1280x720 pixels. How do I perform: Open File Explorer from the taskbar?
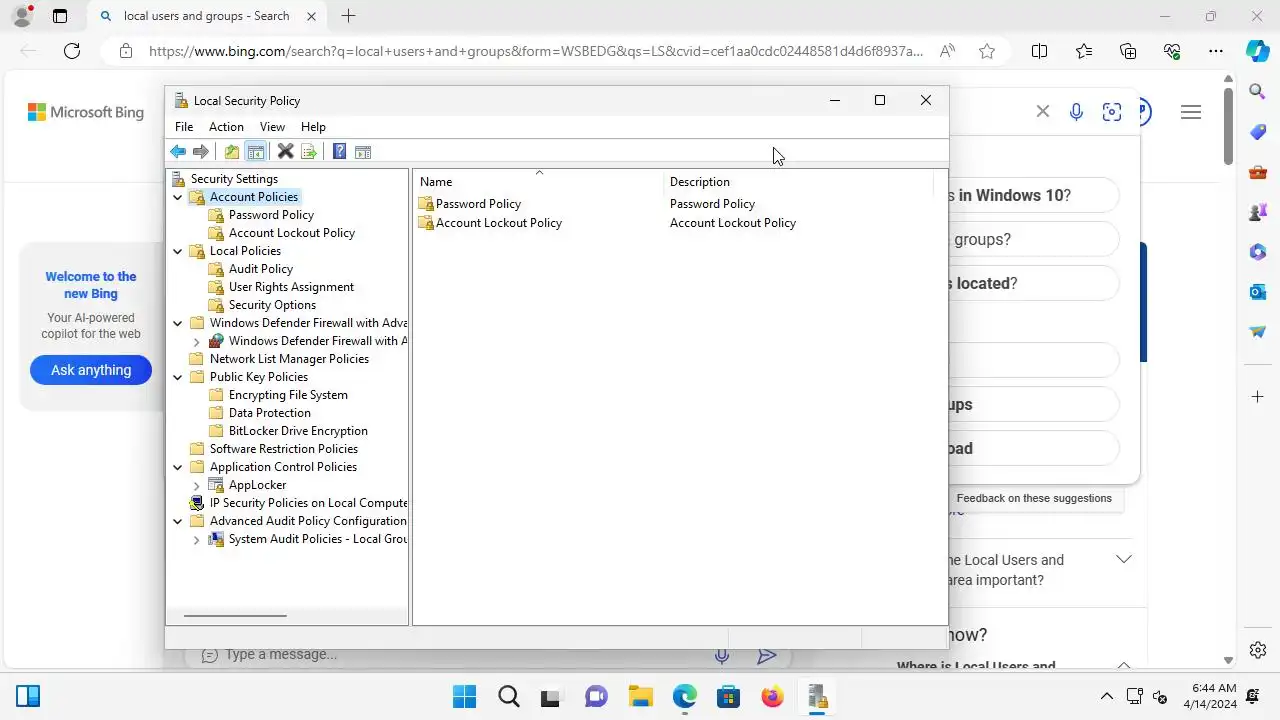640,696
